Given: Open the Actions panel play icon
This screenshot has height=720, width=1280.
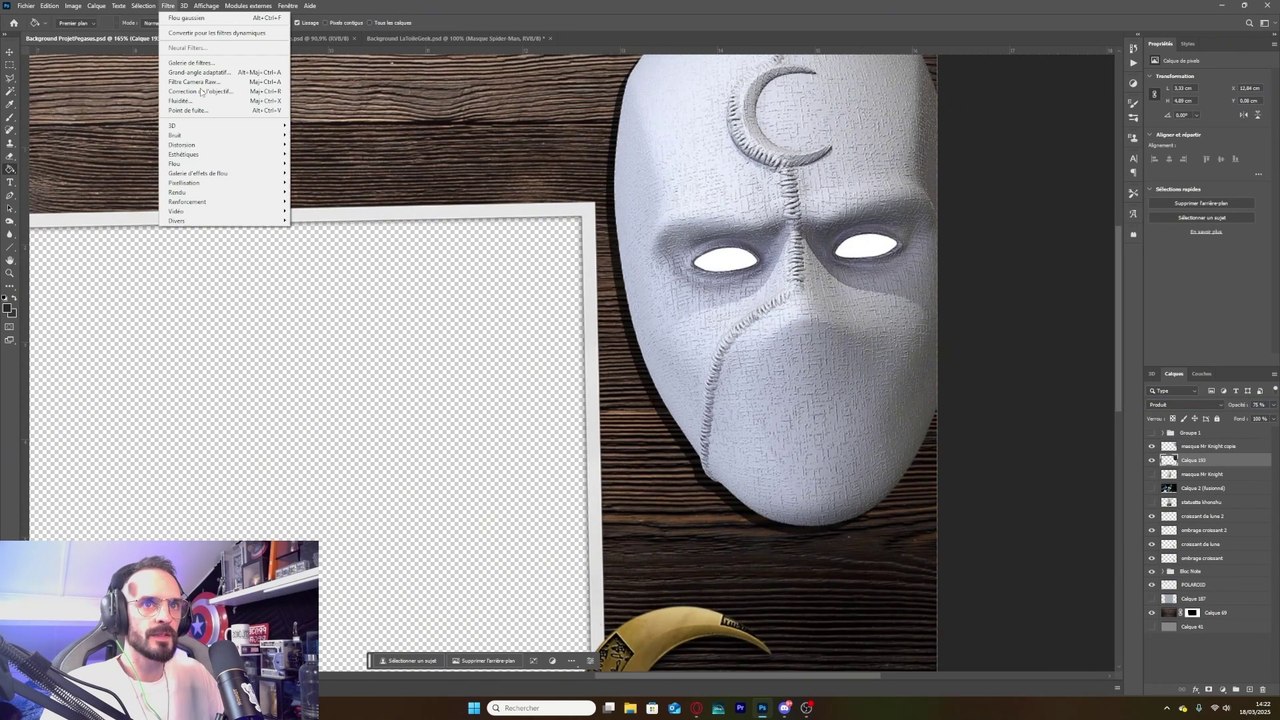Looking at the screenshot, I should point(1133,63).
